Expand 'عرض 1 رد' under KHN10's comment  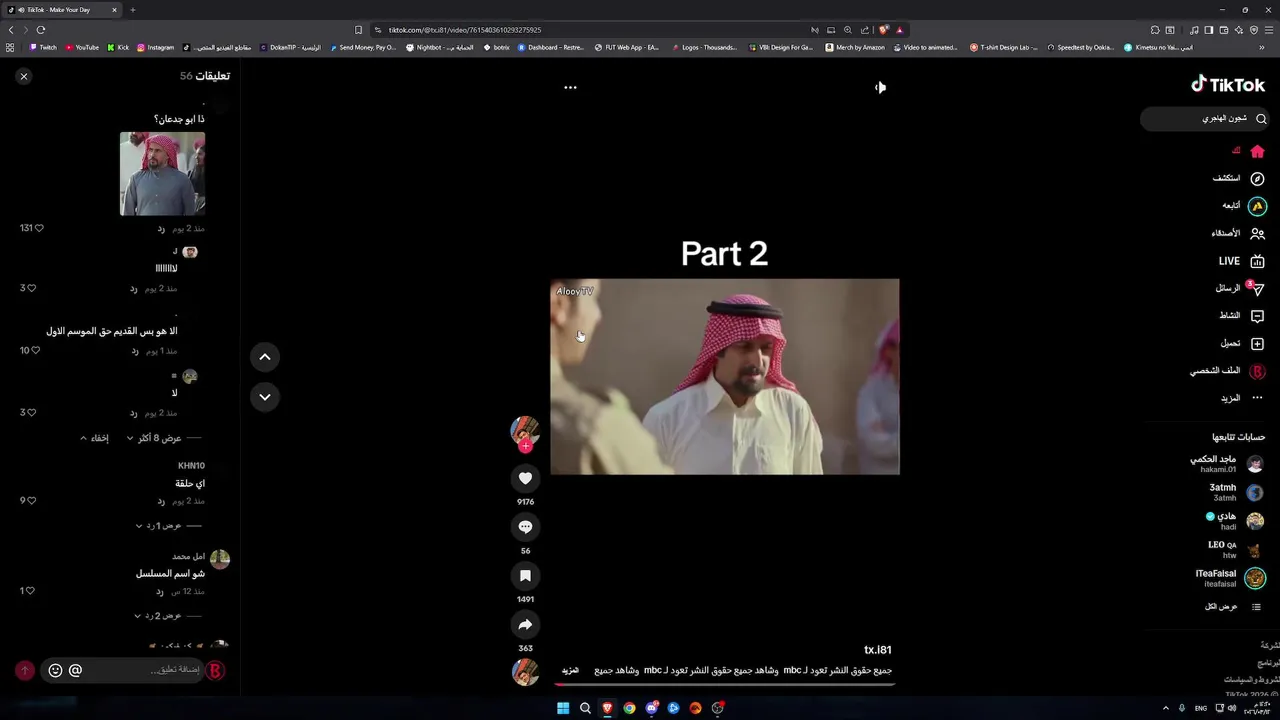coord(159,526)
